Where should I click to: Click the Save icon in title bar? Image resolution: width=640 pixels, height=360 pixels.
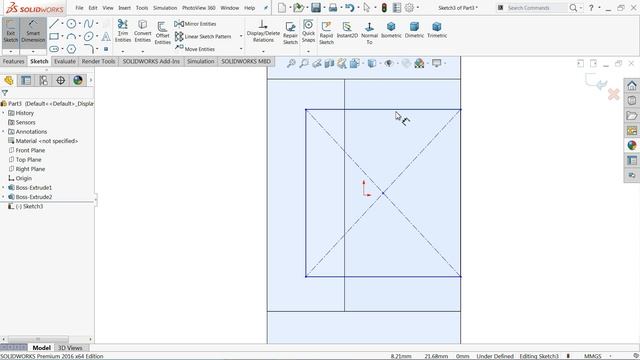pyautogui.click(x=316, y=8)
